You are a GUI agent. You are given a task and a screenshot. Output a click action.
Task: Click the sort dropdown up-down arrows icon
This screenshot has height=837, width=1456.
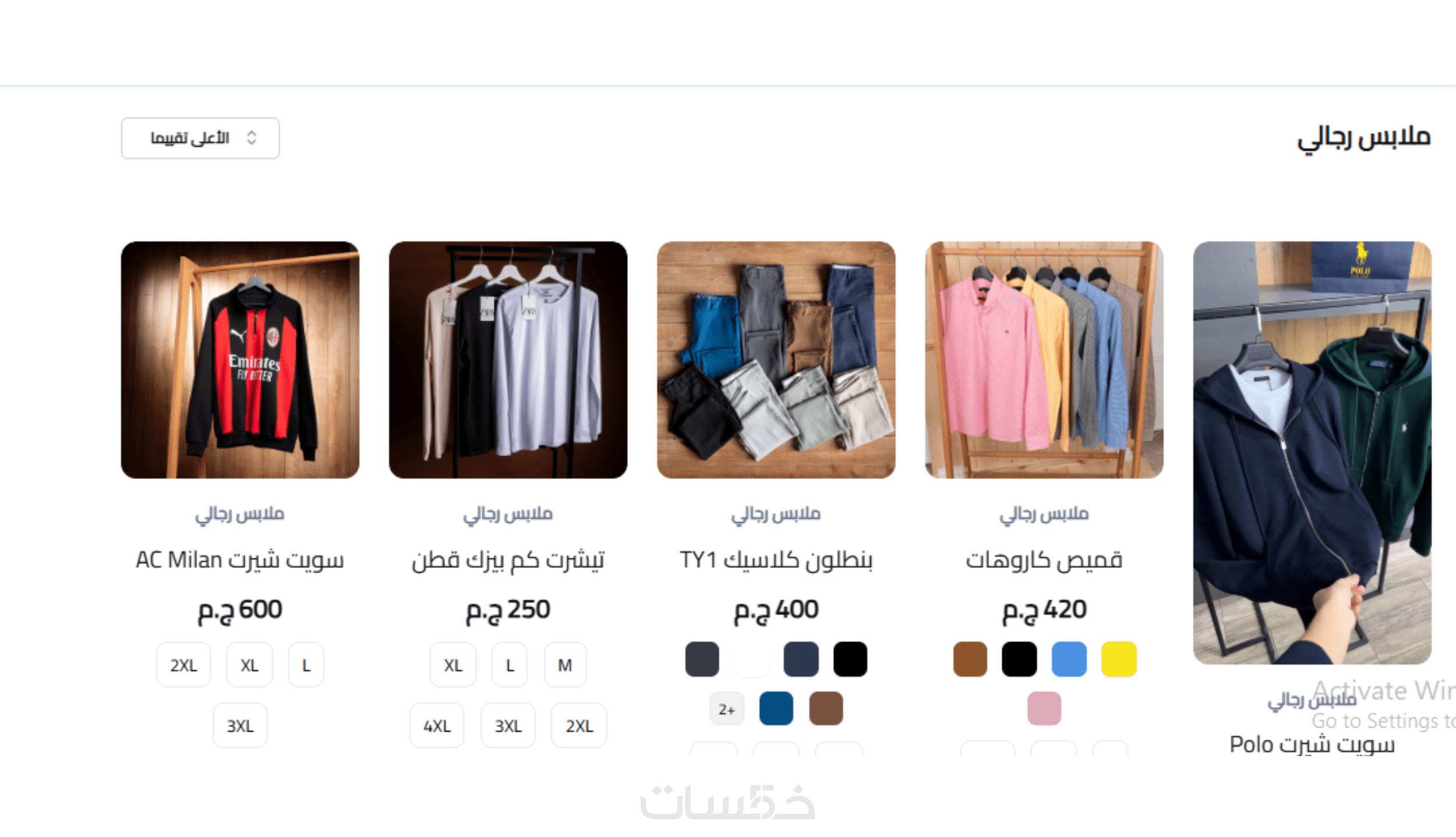point(252,138)
